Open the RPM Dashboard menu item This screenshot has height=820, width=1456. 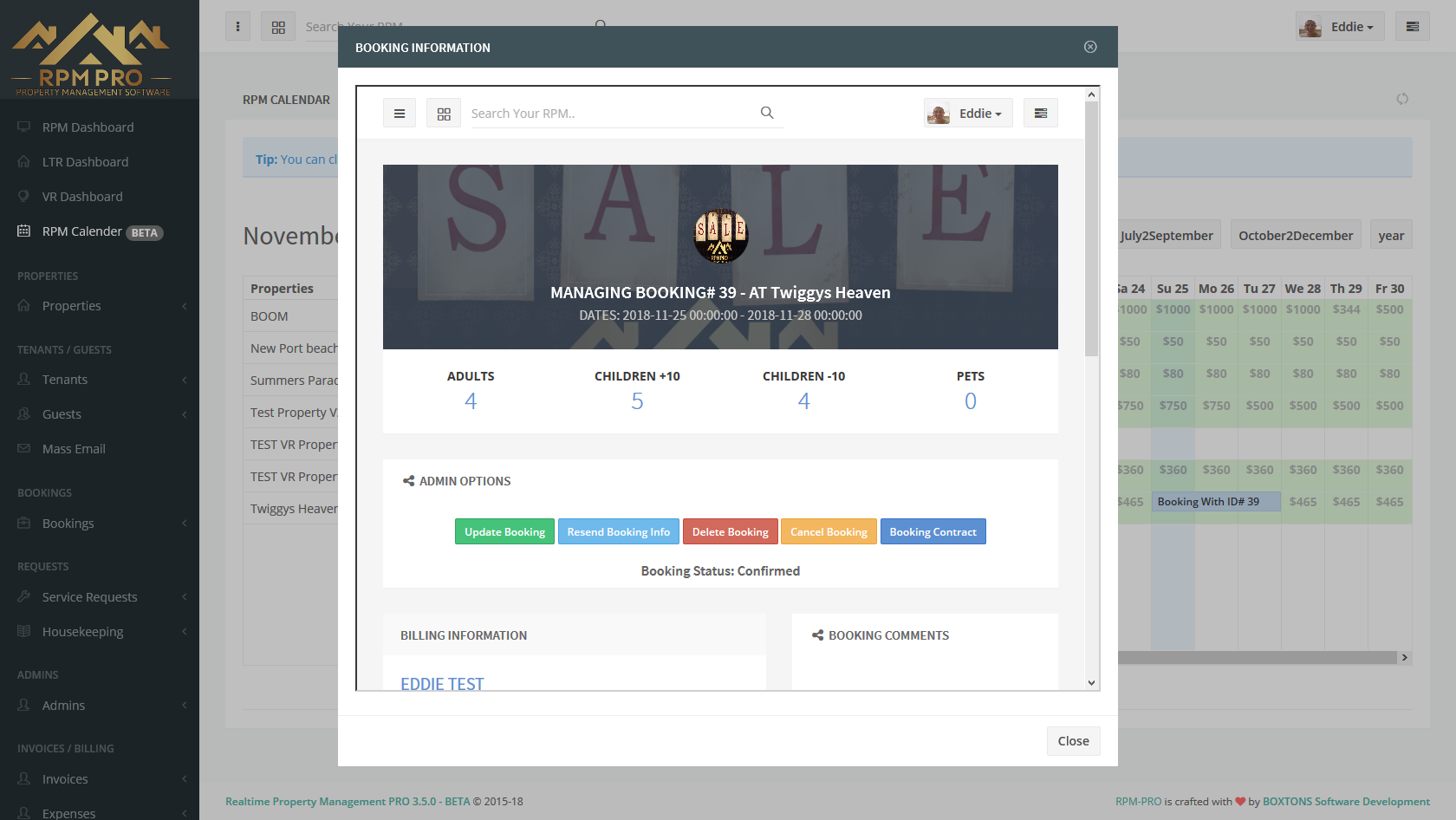(x=100, y=127)
